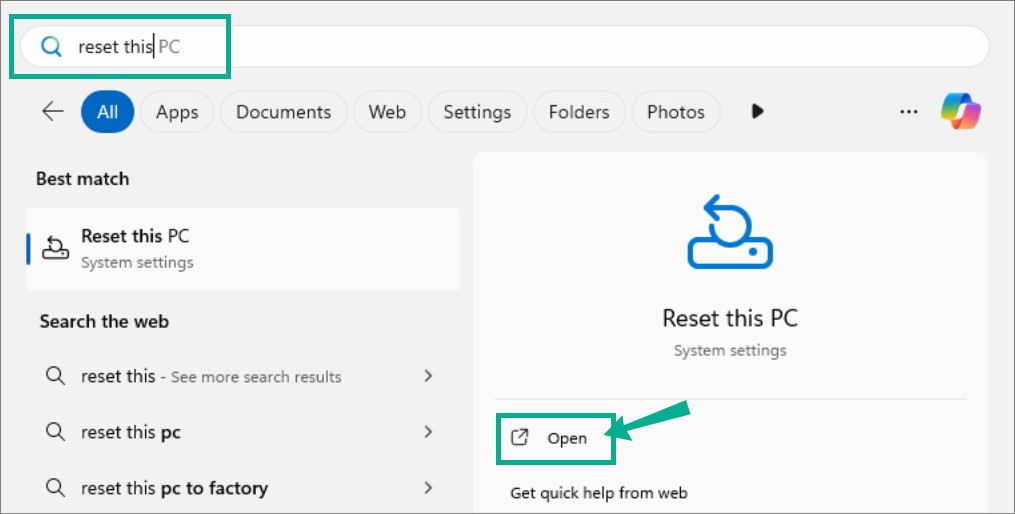Click the search magnifier icon in search box
This screenshot has width=1015, height=514.
pyautogui.click(x=51, y=47)
